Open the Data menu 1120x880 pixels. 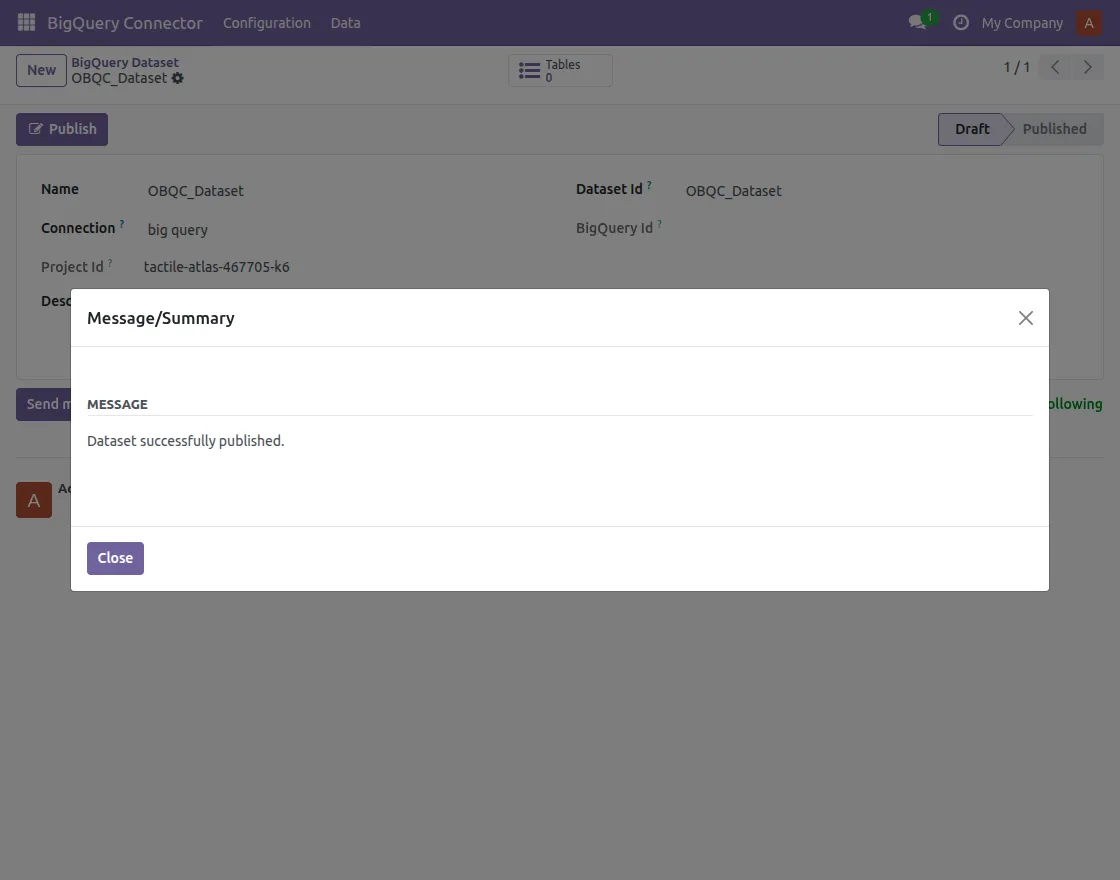pos(345,22)
